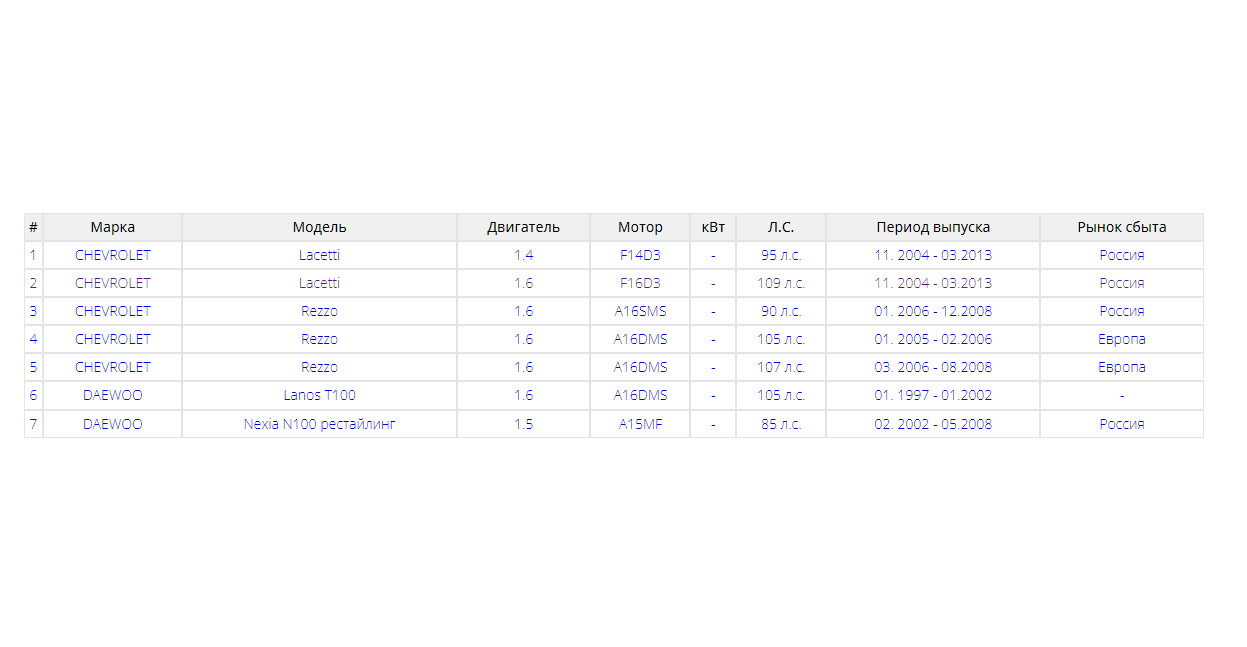Click the Период выпуска column header
1247x647 pixels.
click(x=932, y=227)
